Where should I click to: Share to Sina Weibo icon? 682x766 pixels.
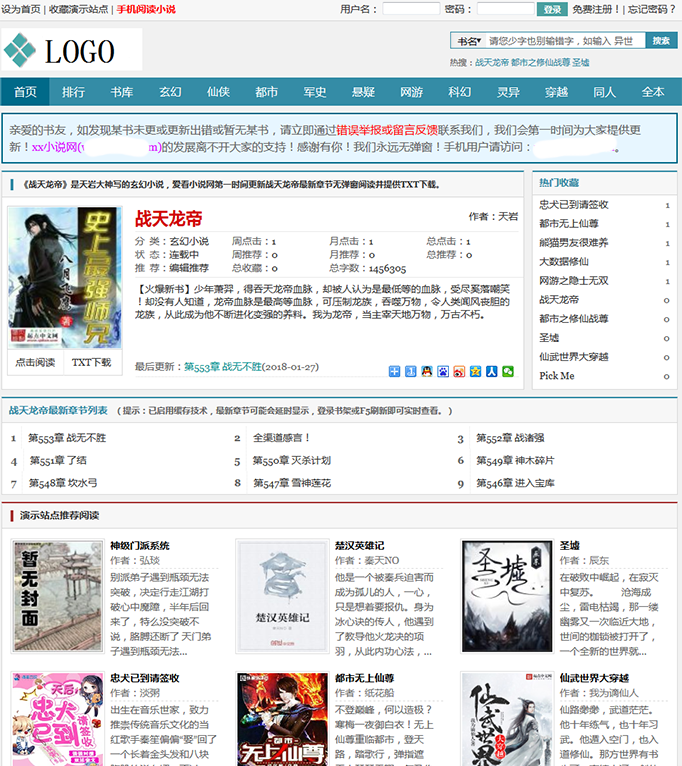459,371
